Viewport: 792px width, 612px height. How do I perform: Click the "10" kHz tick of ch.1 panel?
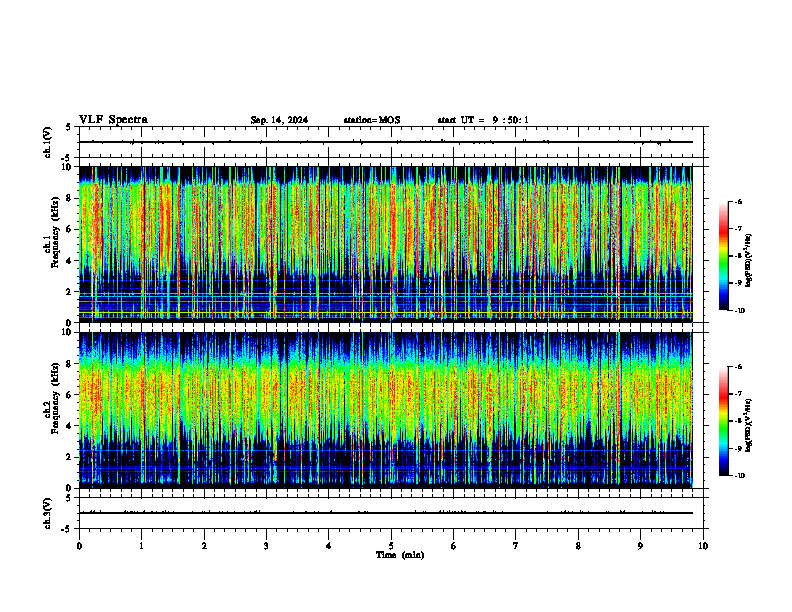68,167
